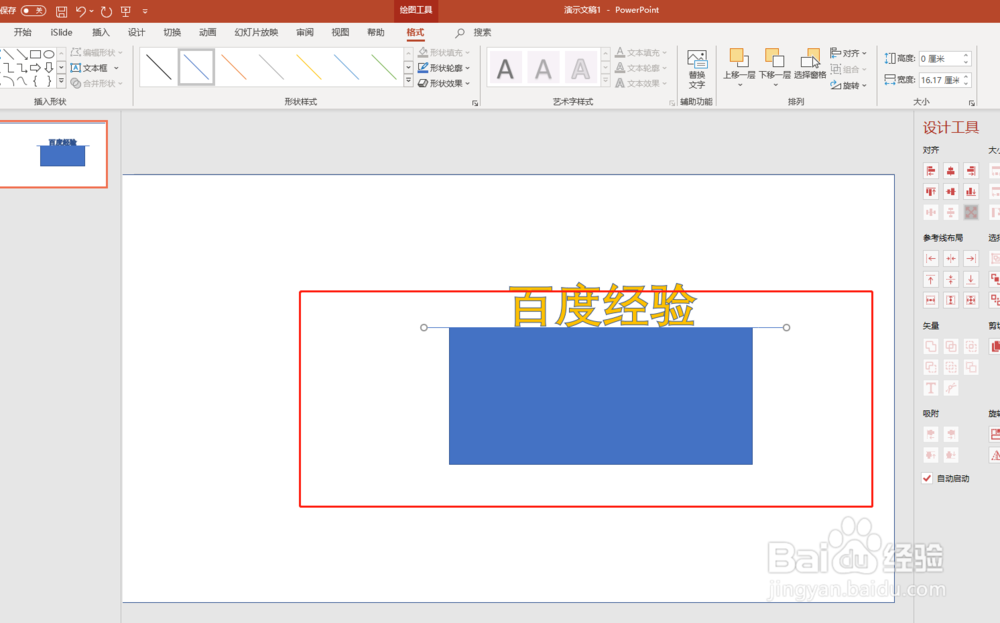Choose the black line shape style
The image size is (1000, 623).
point(158,68)
